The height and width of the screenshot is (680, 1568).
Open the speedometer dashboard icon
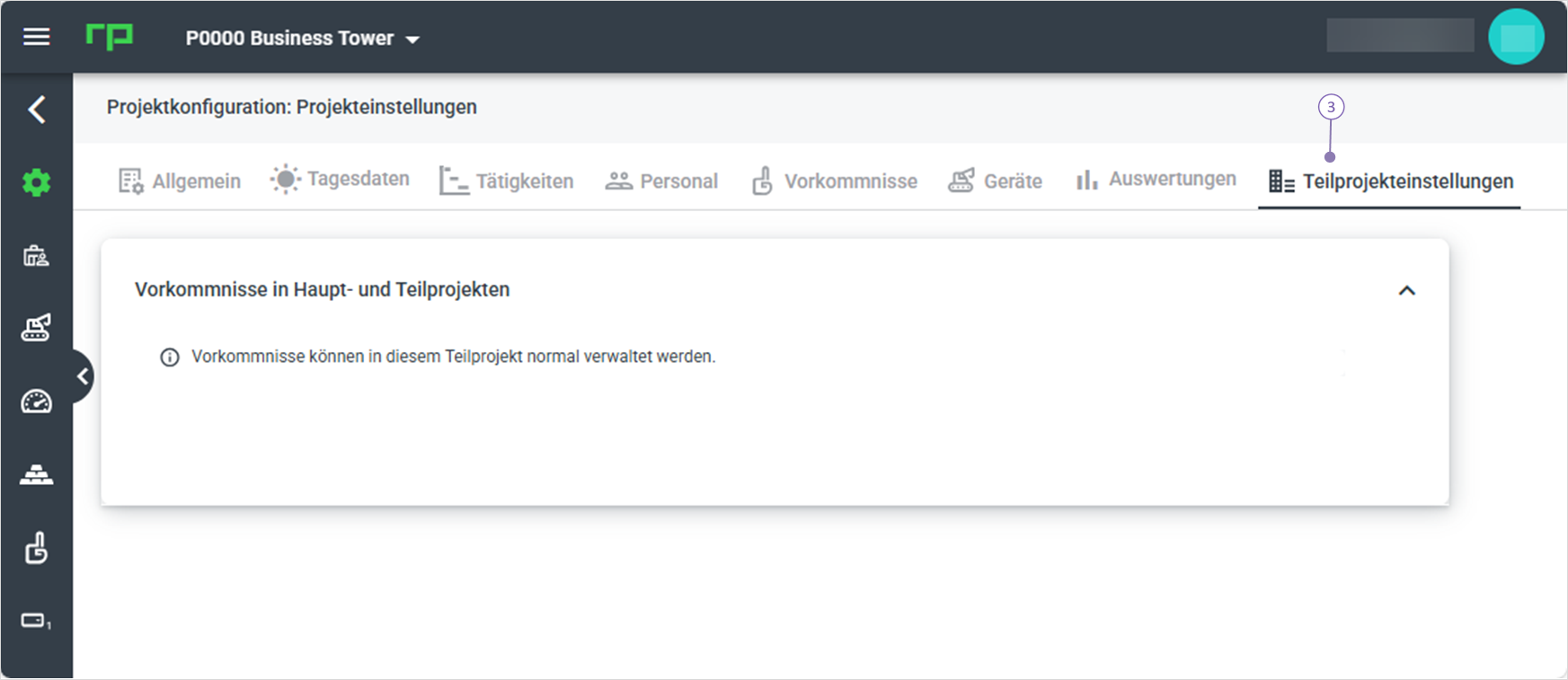(37, 402)
